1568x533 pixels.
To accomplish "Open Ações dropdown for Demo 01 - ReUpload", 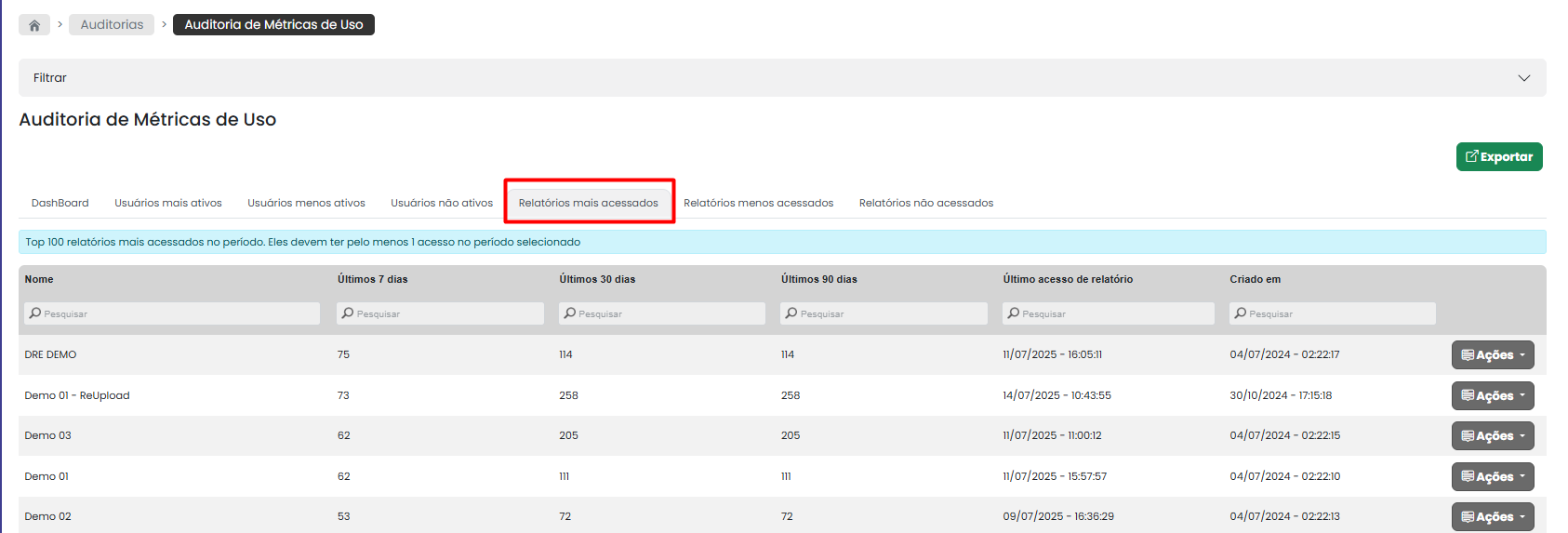I will point(1492,396).
